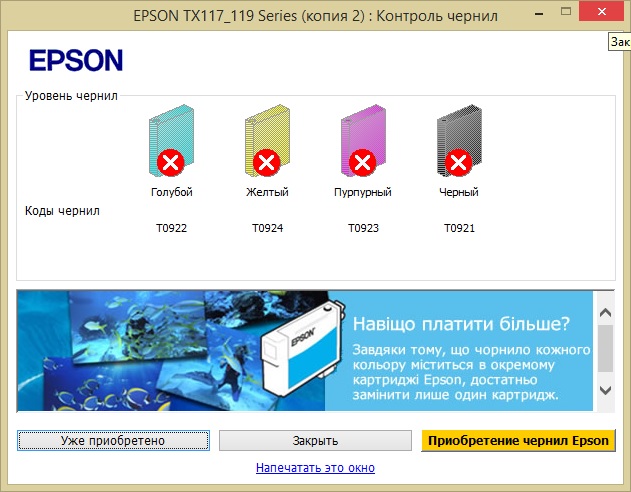Select the ink code T0922
This screenshot has height=492, width=631.
click(x=171, y=228)
